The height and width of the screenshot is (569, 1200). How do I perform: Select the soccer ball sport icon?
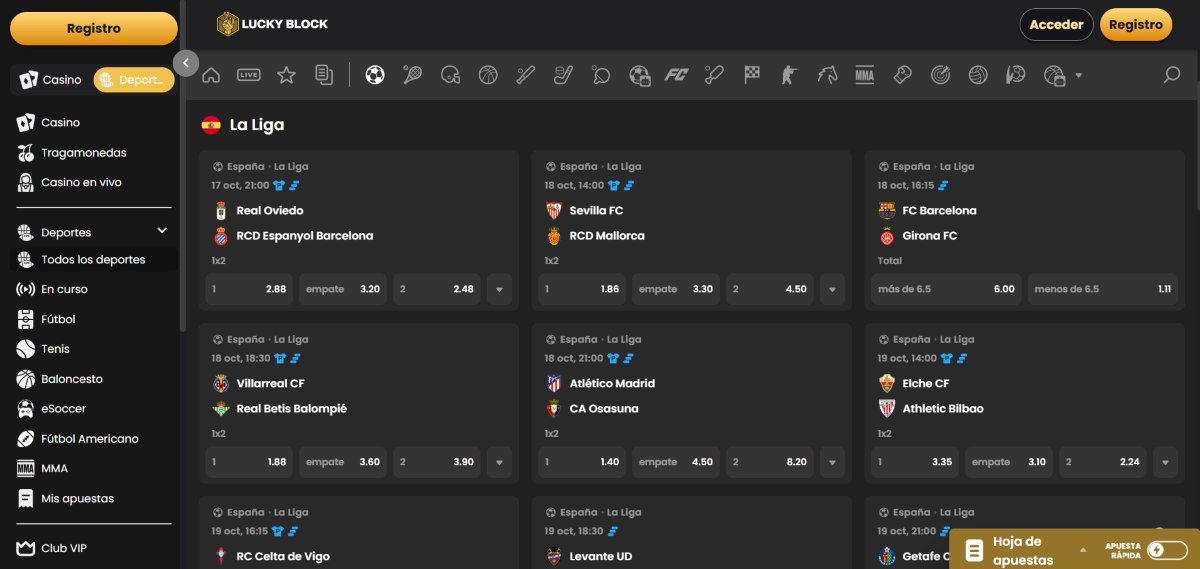[375, 75]
